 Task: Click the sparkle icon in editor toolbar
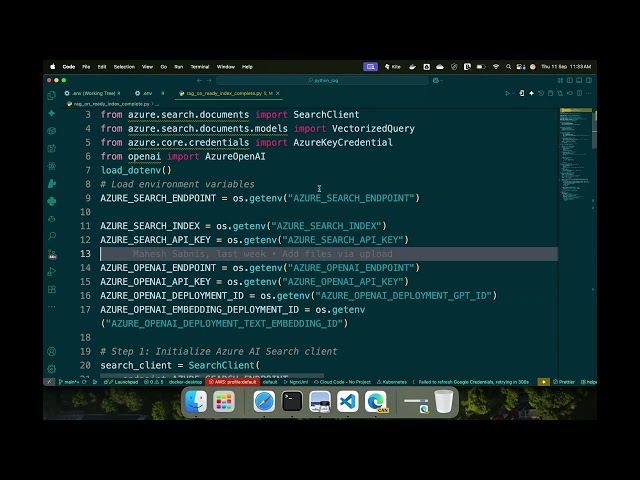coord(531,93)
